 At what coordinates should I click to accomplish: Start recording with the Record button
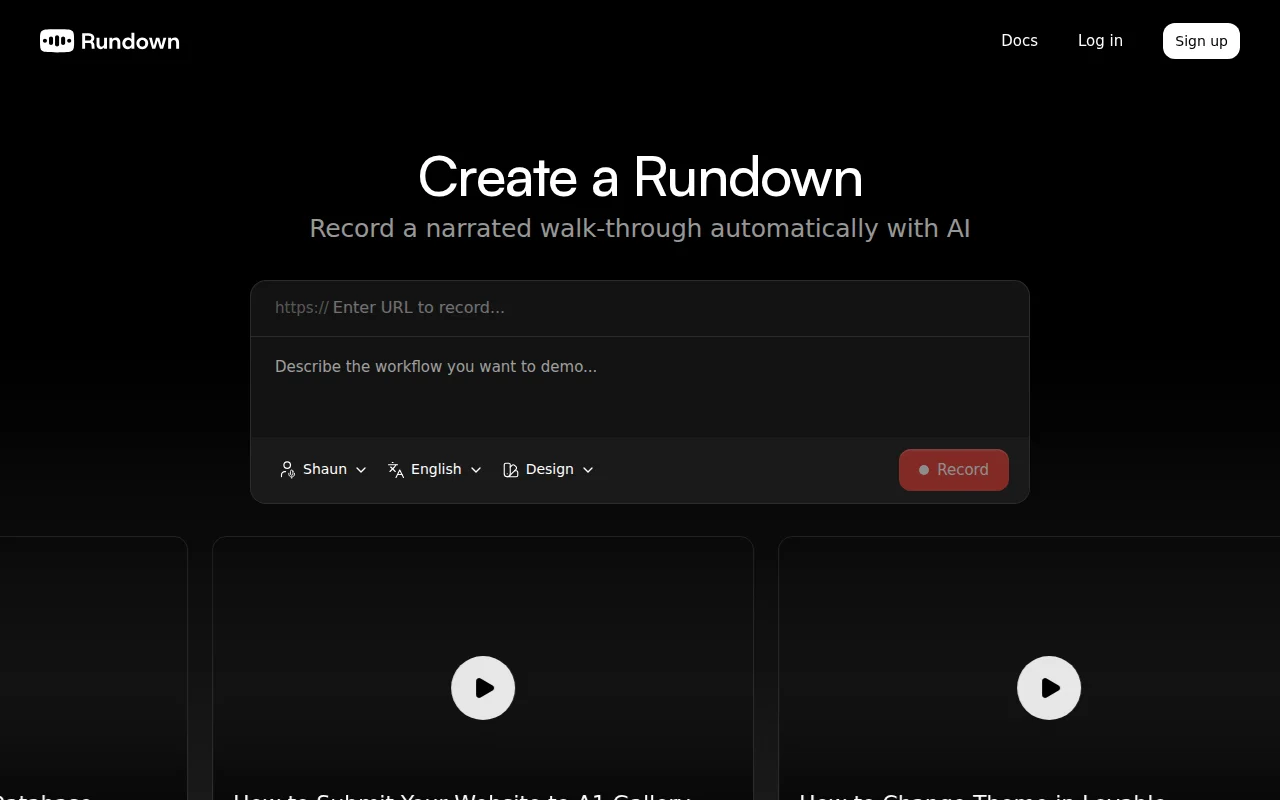click(x=954, y=470)
